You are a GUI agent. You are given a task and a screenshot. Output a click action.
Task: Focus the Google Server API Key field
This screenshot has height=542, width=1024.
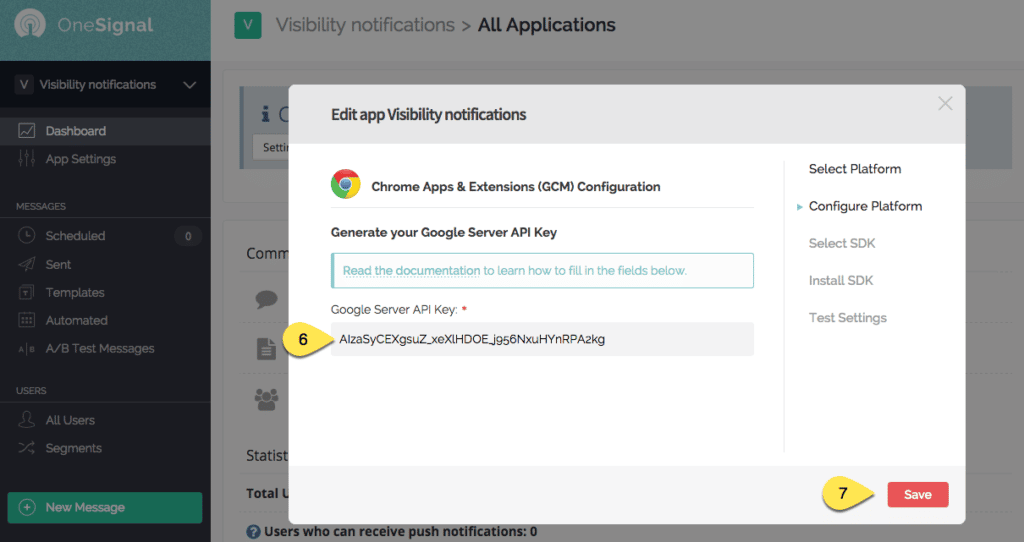pyautogui.click(x=542, y=339)
